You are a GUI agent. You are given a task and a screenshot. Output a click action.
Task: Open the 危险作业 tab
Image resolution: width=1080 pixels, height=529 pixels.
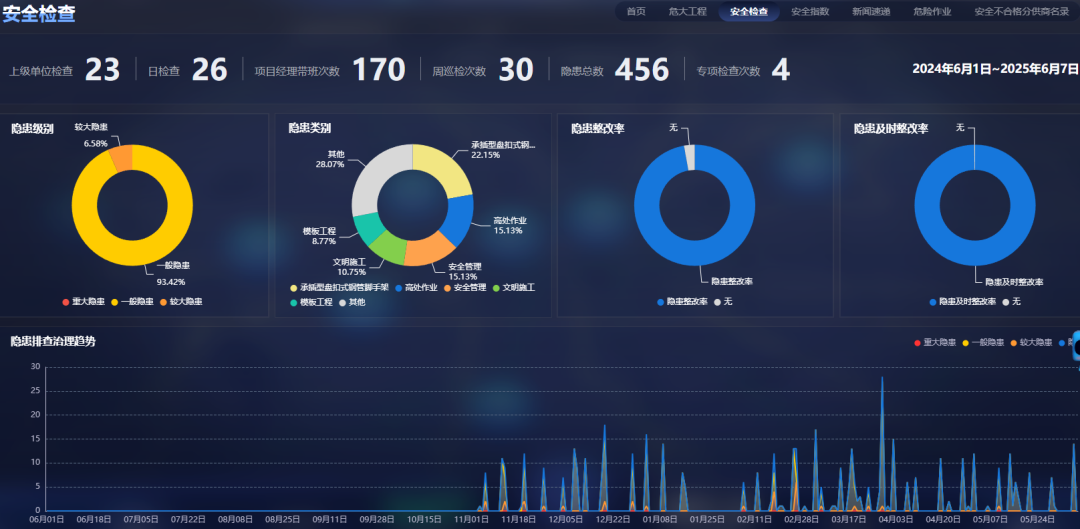tap(932, 12)
